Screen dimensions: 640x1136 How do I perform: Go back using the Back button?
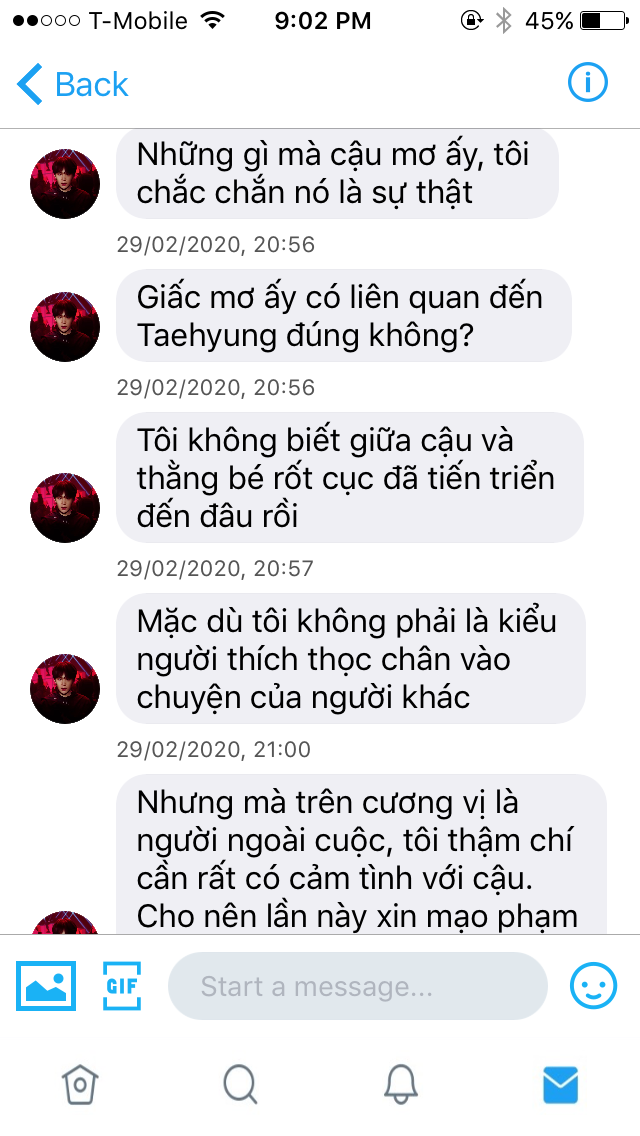[72, 84]
